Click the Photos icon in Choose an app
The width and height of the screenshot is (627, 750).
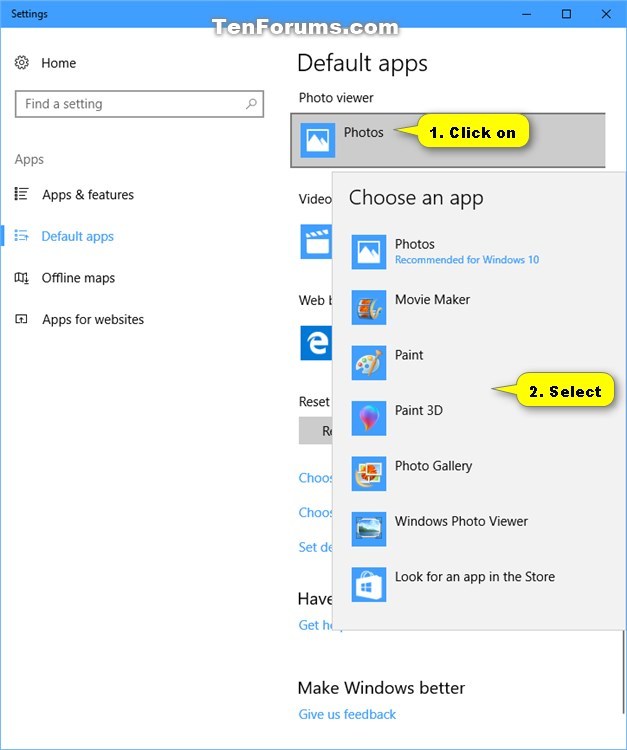coord(369,252)
